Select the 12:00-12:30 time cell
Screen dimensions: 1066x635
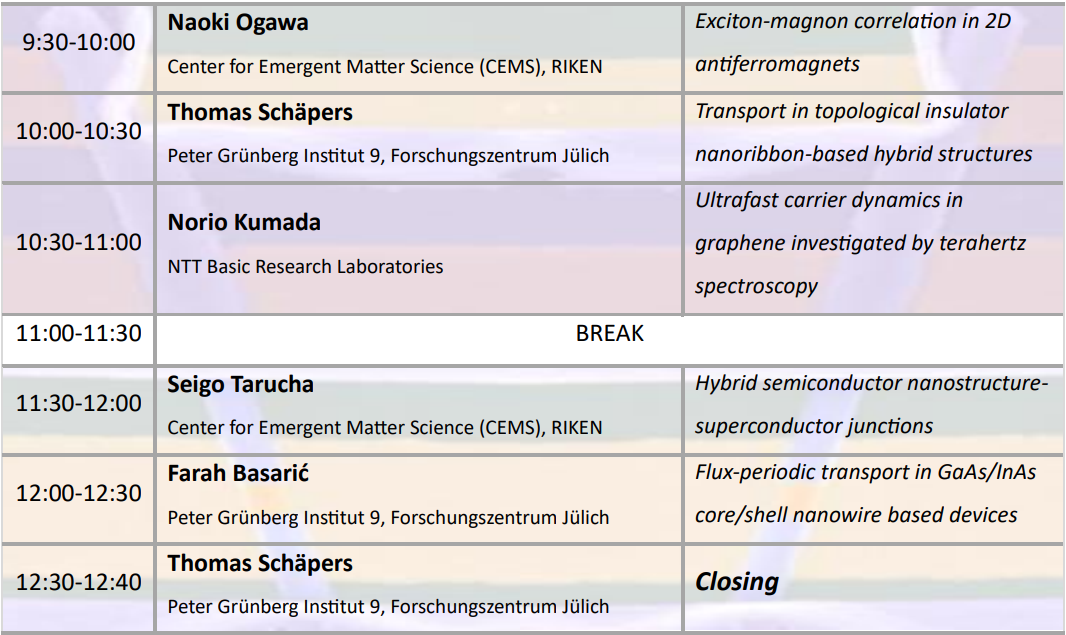pos(78,493)
